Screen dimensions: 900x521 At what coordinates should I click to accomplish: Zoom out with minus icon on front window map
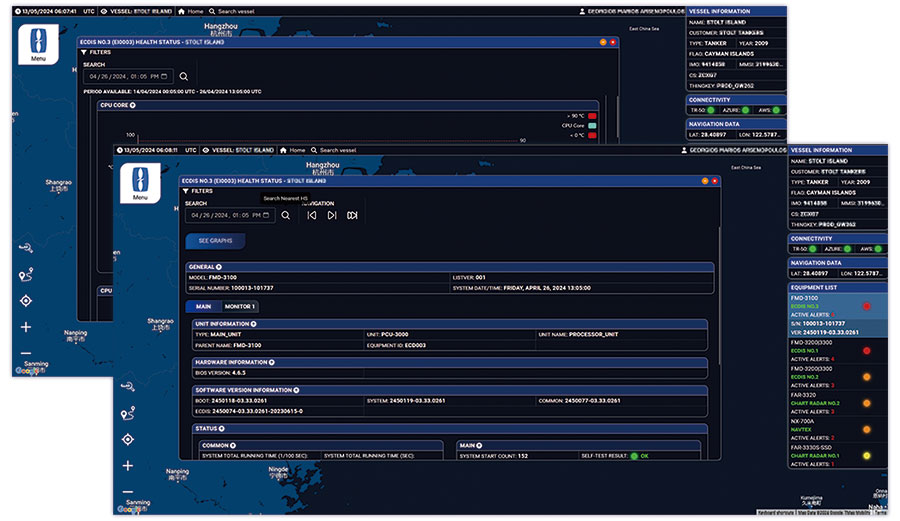point(128,492)
